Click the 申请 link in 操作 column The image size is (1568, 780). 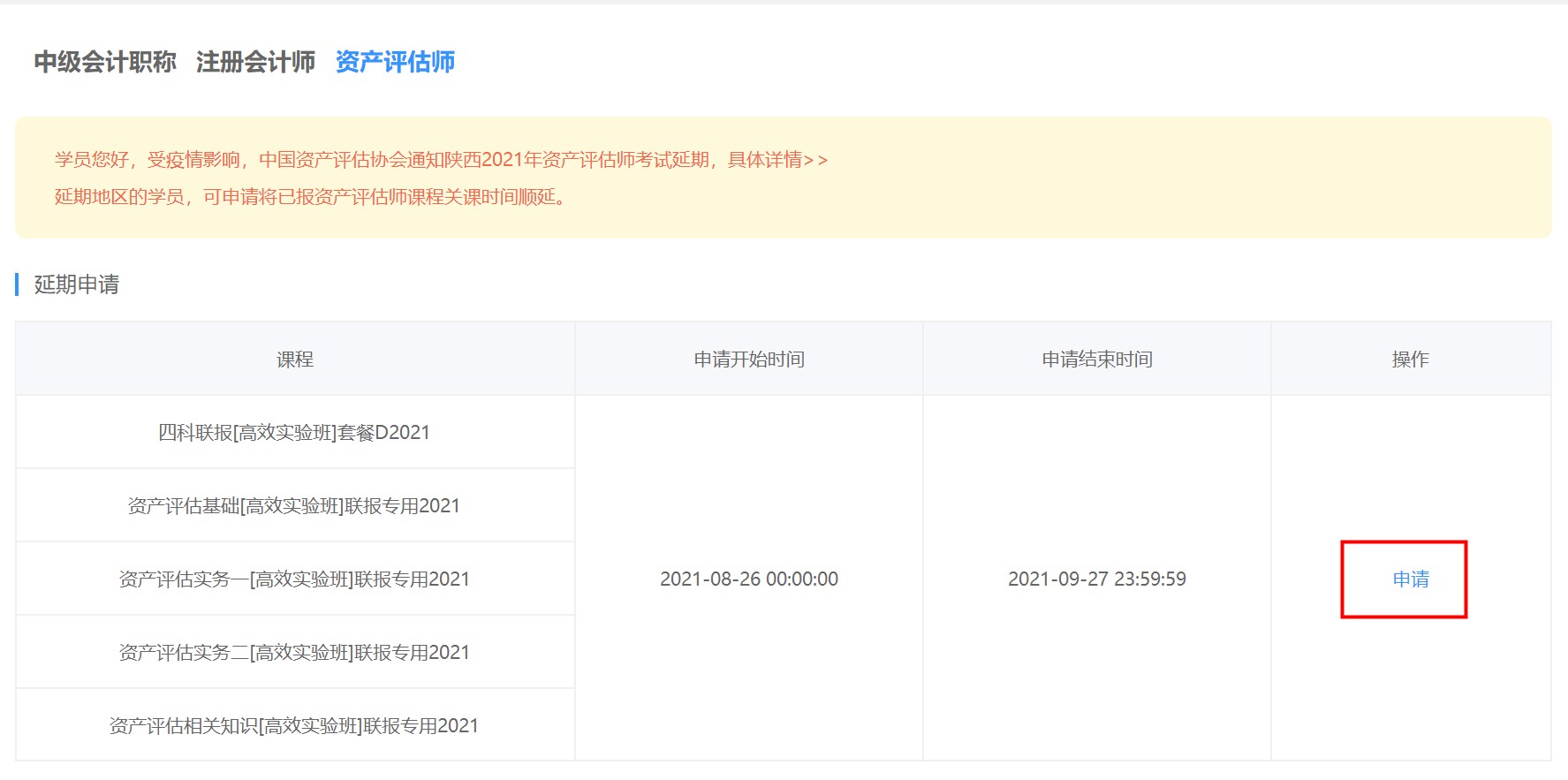[x=1410, y=579]
